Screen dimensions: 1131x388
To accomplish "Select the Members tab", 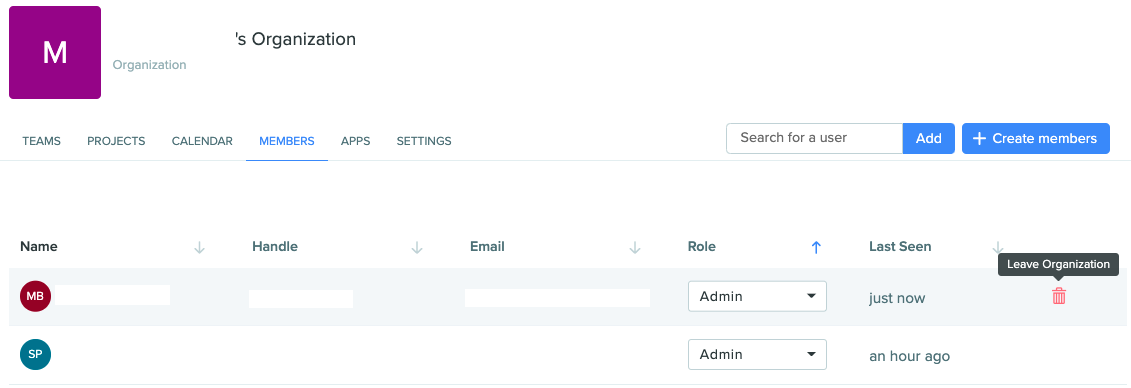I will point(287,141).
